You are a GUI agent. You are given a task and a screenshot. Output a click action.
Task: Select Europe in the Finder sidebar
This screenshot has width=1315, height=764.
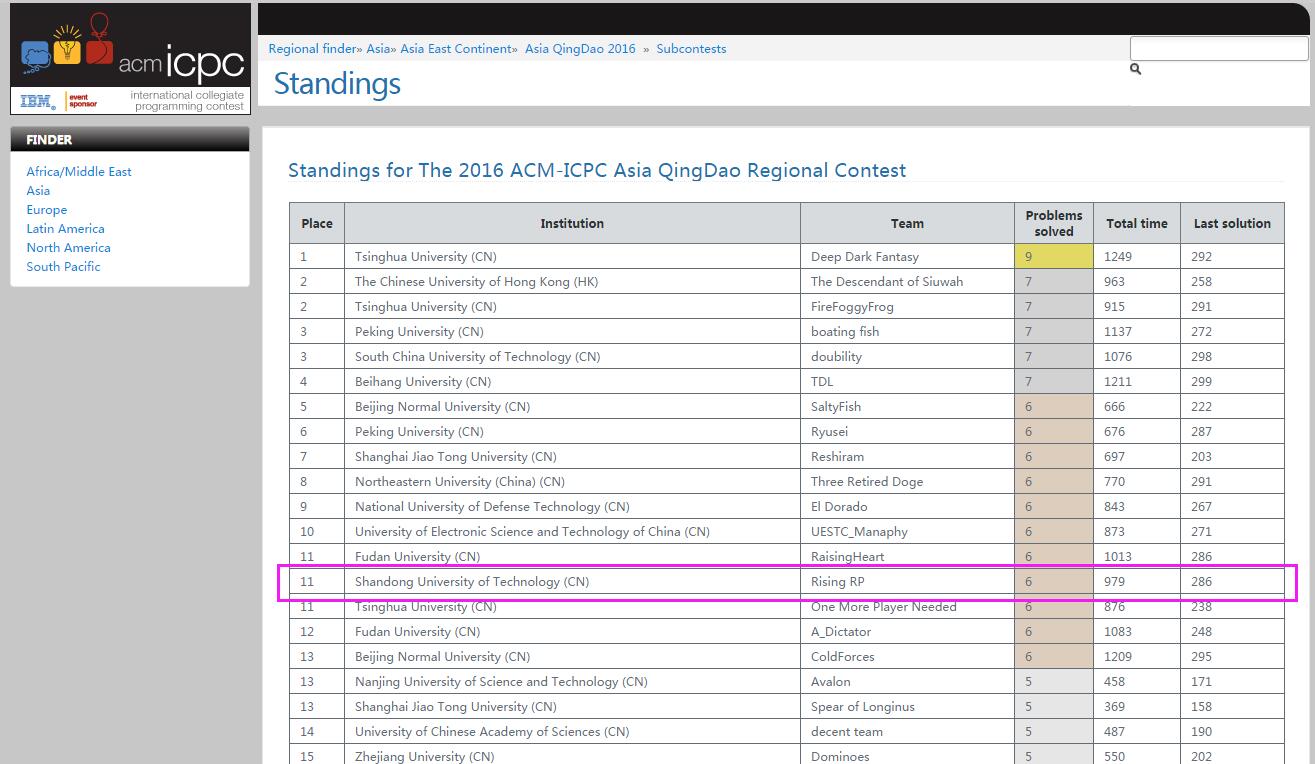(47, 210)
